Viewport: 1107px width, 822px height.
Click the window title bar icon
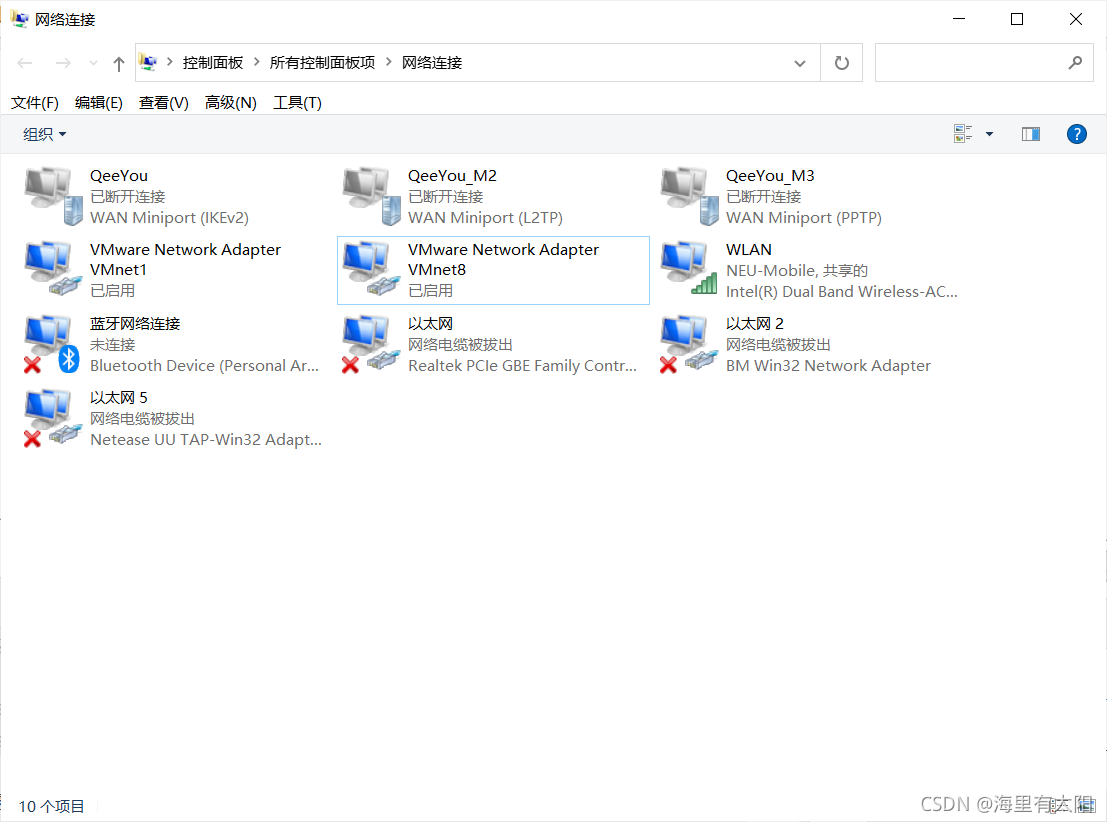[19, 19]
